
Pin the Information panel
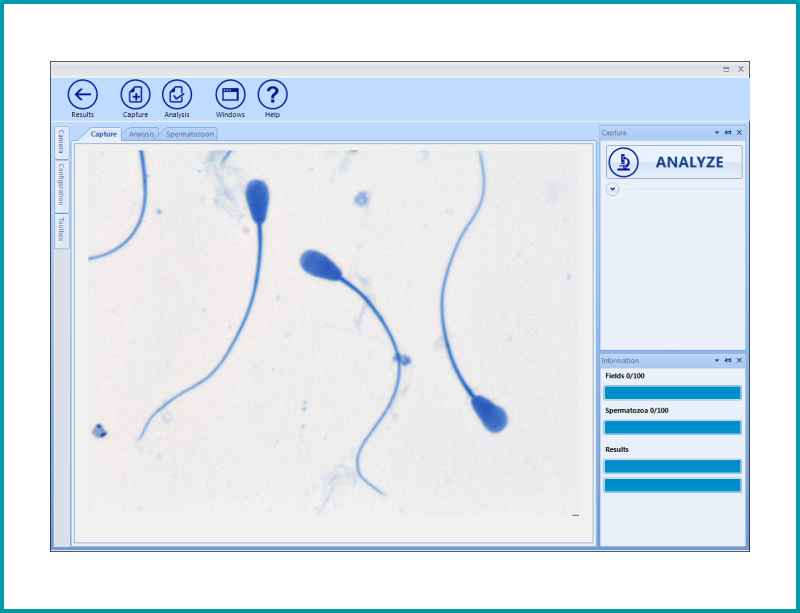coord(728,360)
